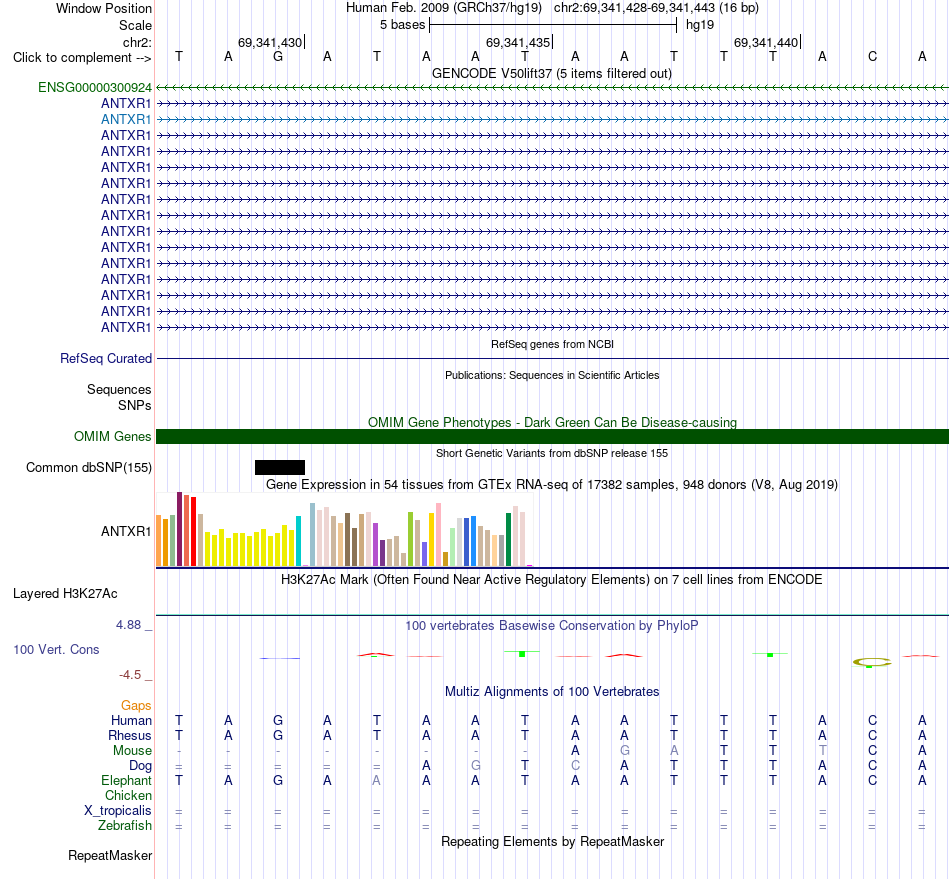This screenshot has width=950, height=879.
Task: Click 100 vertebrates Basewise Conservation by PhyloP title
Action: click(552, 625)
